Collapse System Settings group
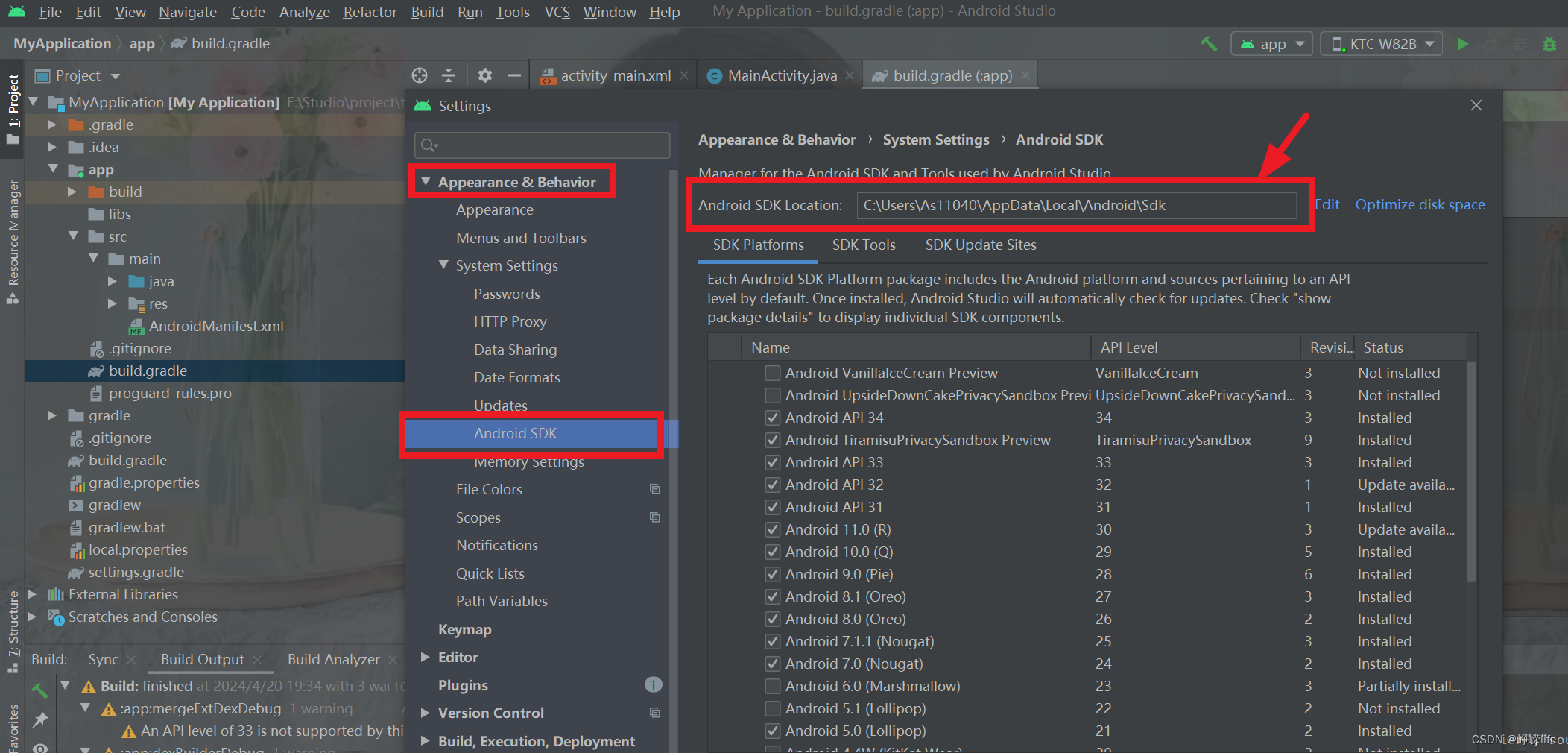The image size is (1568, 753). coord(444,265)
